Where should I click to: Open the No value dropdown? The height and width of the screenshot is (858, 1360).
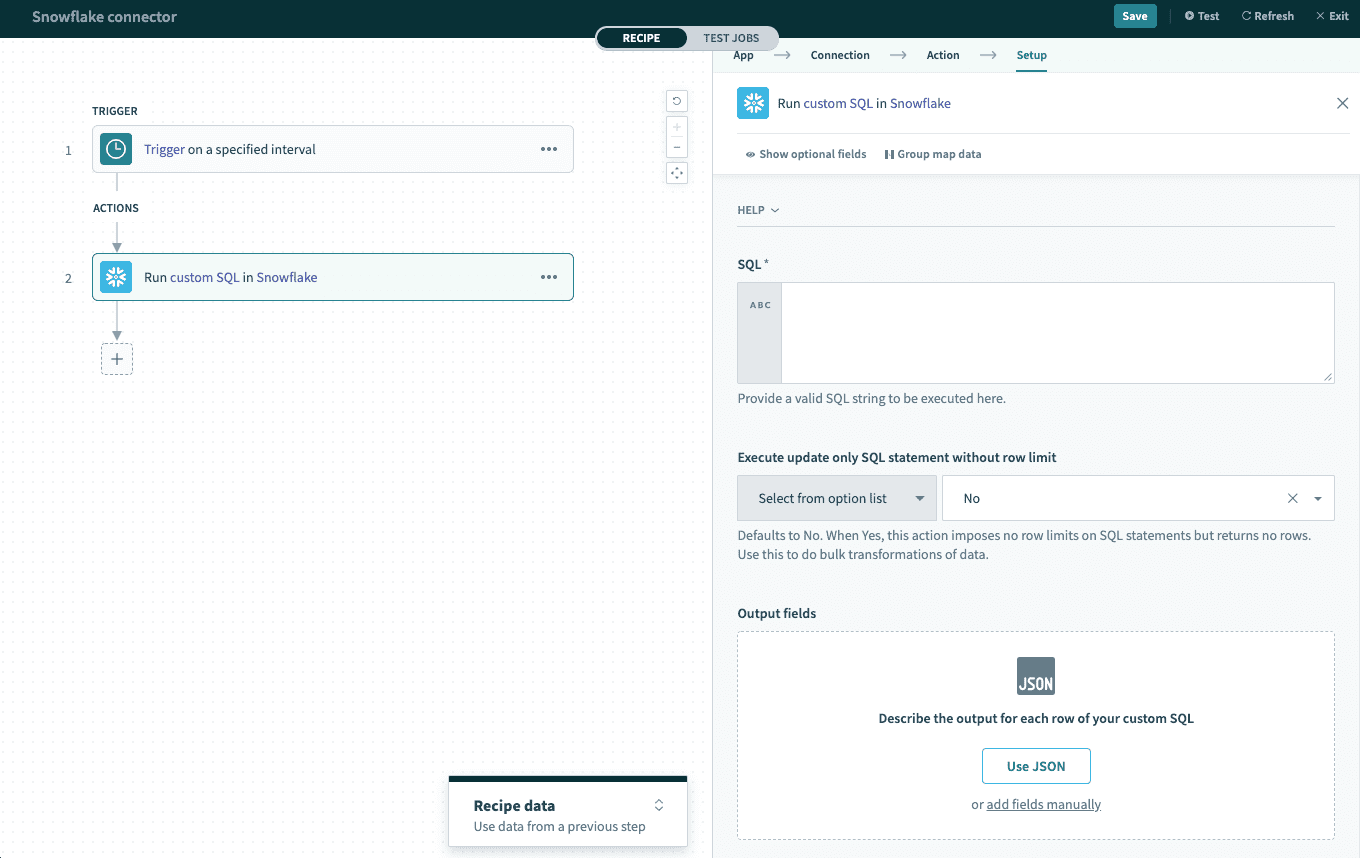coord(1320,497)
